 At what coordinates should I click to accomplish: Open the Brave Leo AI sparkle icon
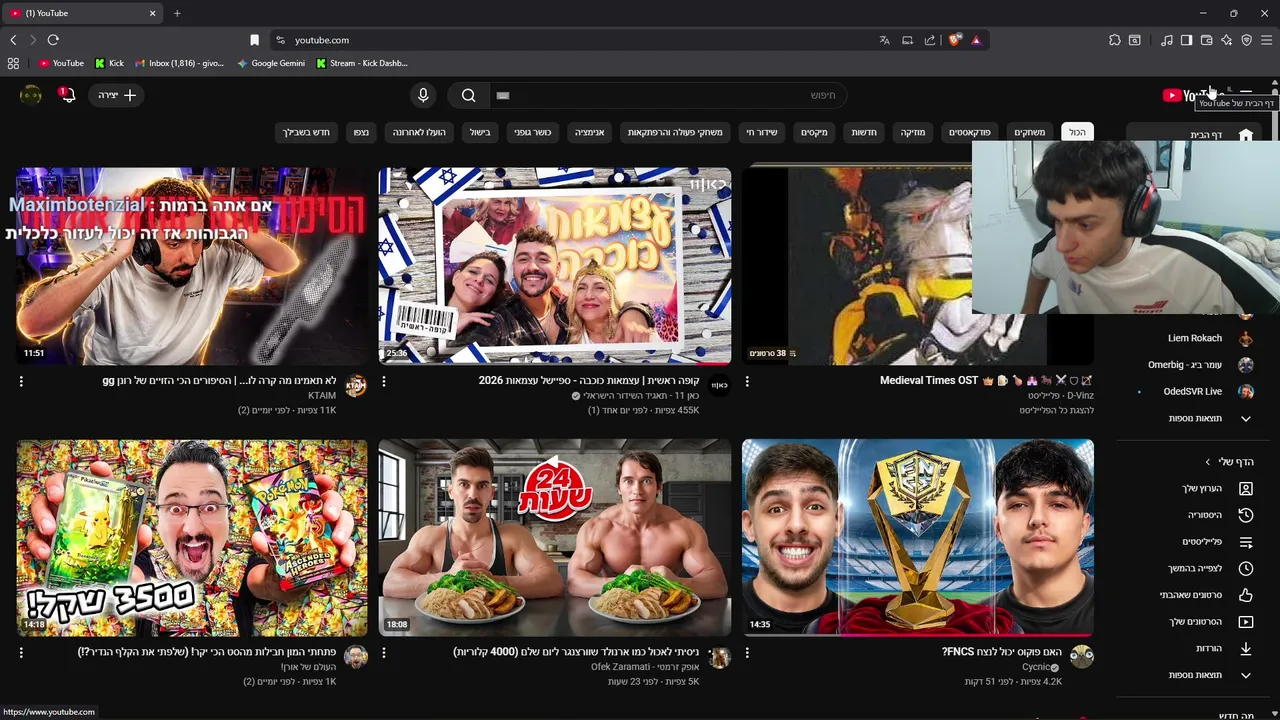(x=1226, y=40)
